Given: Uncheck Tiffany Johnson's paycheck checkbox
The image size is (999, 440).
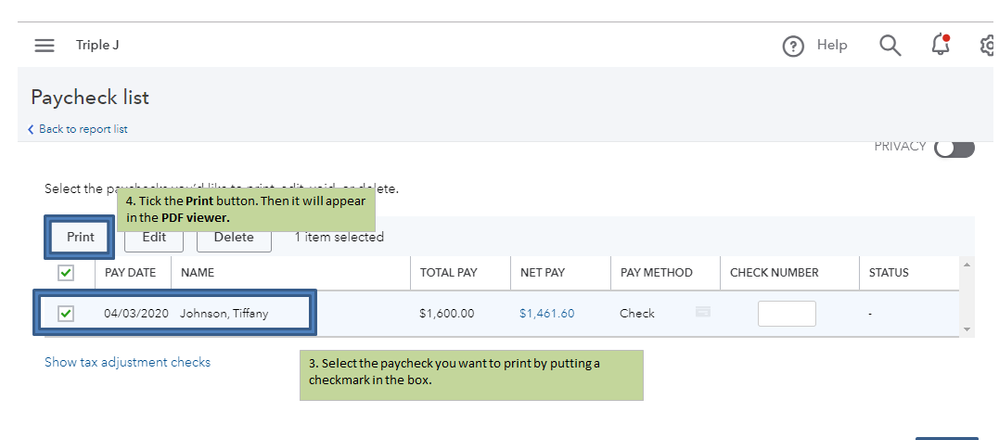Looking at the screenshot, I should pos(66,313).
